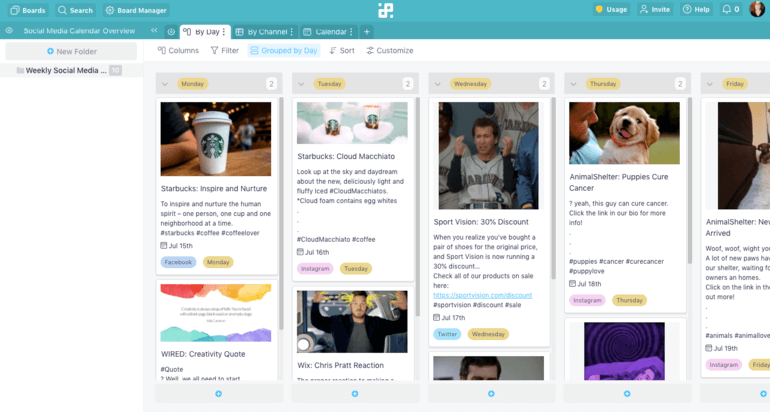Screen dimensions: 770x412
Task: Click the Jul 15th date
Action: pyautogui.click(x=176, y=246)
